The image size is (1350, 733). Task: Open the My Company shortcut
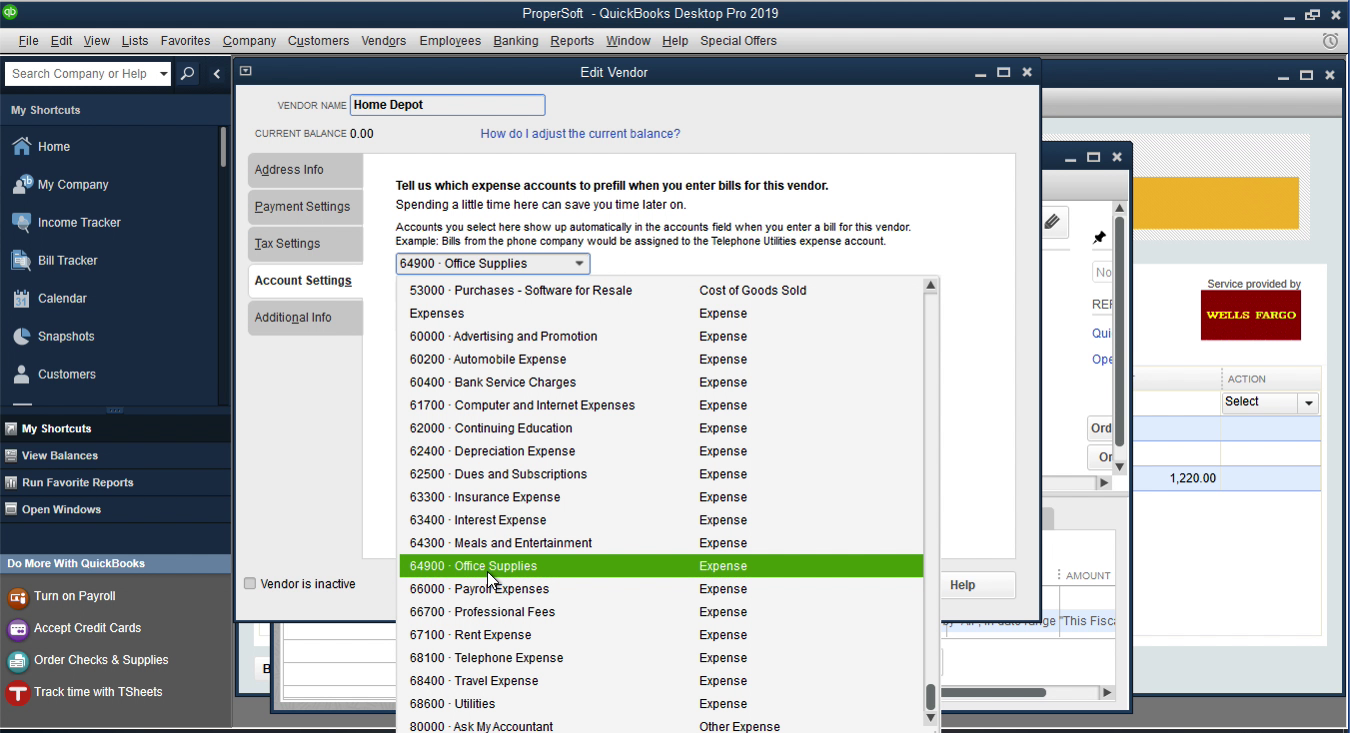click(60, 184)
